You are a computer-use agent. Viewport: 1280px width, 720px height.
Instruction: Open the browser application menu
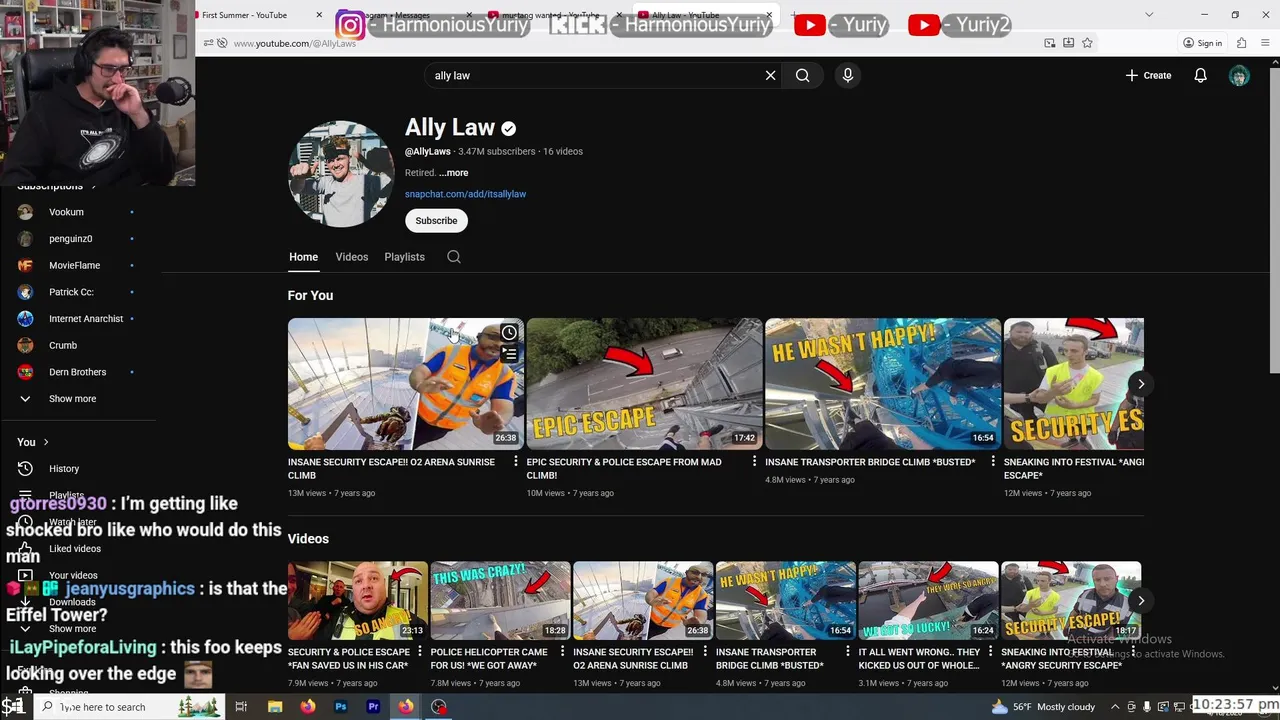point(1266,43)
